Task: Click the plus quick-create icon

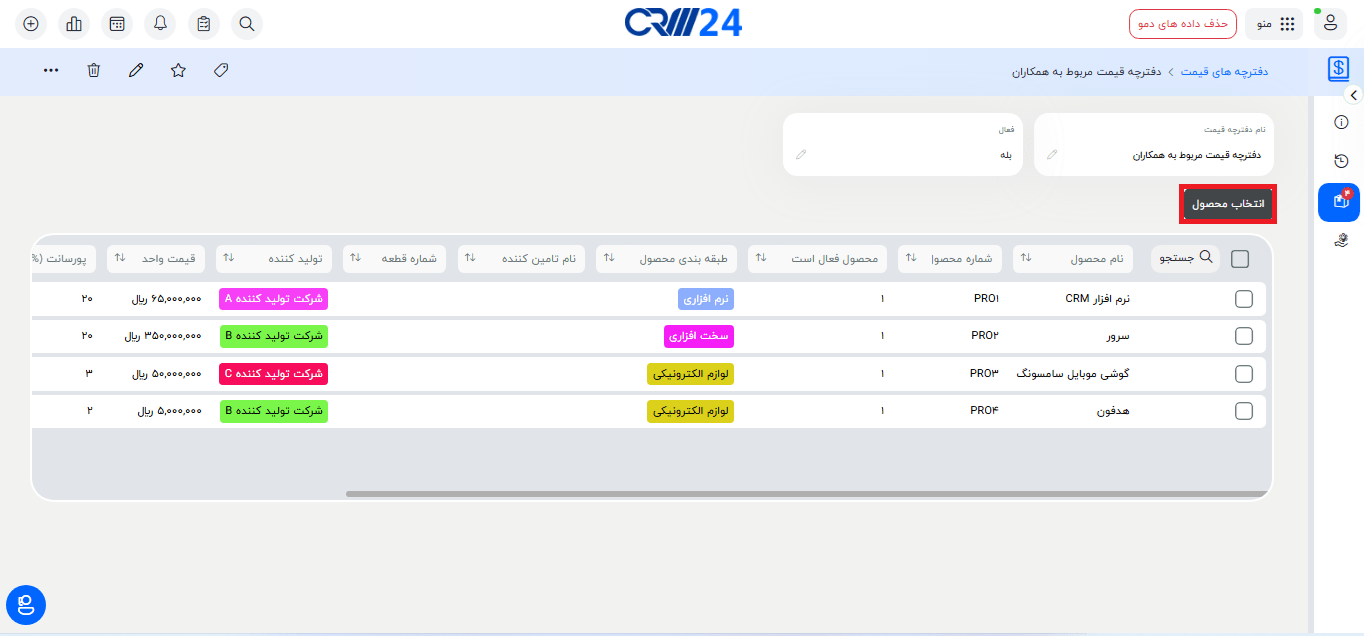Action: [x=31, y=24]
